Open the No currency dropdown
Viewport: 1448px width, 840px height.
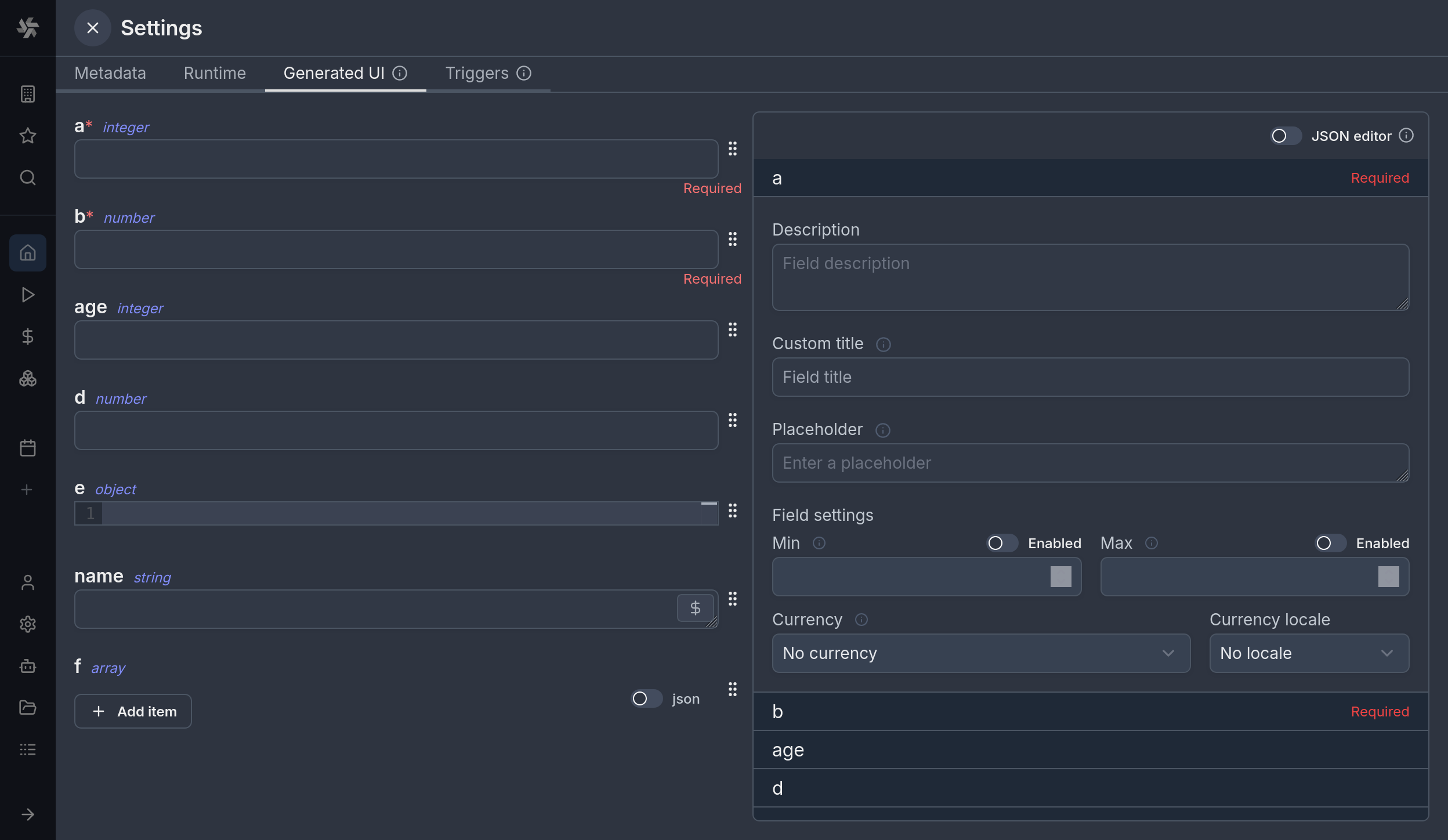click(x=980, y=653)
